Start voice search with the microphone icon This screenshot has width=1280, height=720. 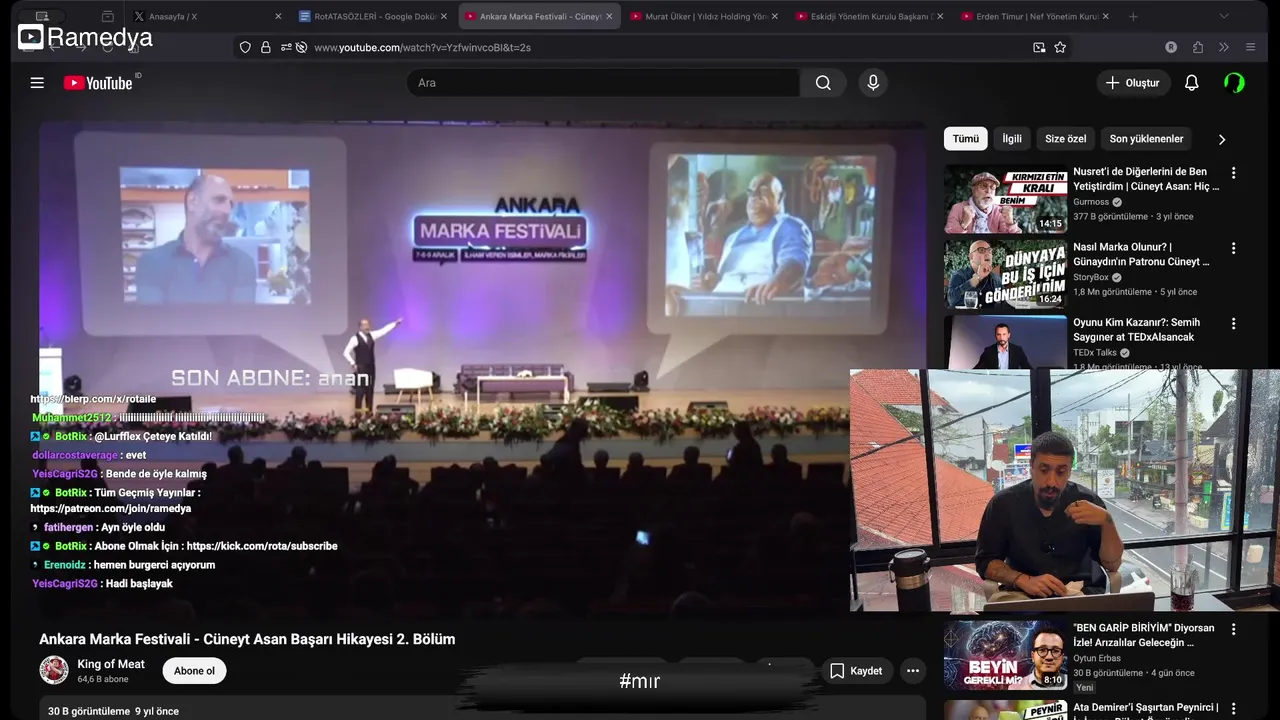pos(873,83)
